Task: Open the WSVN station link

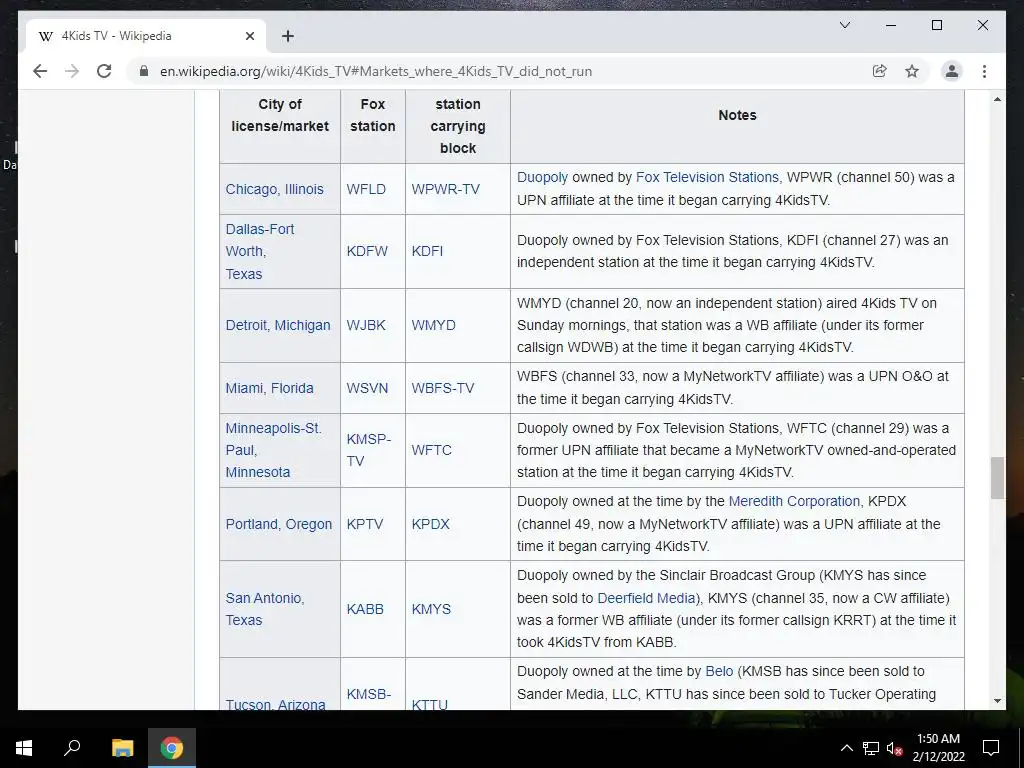Action: (x=367, y=388)
